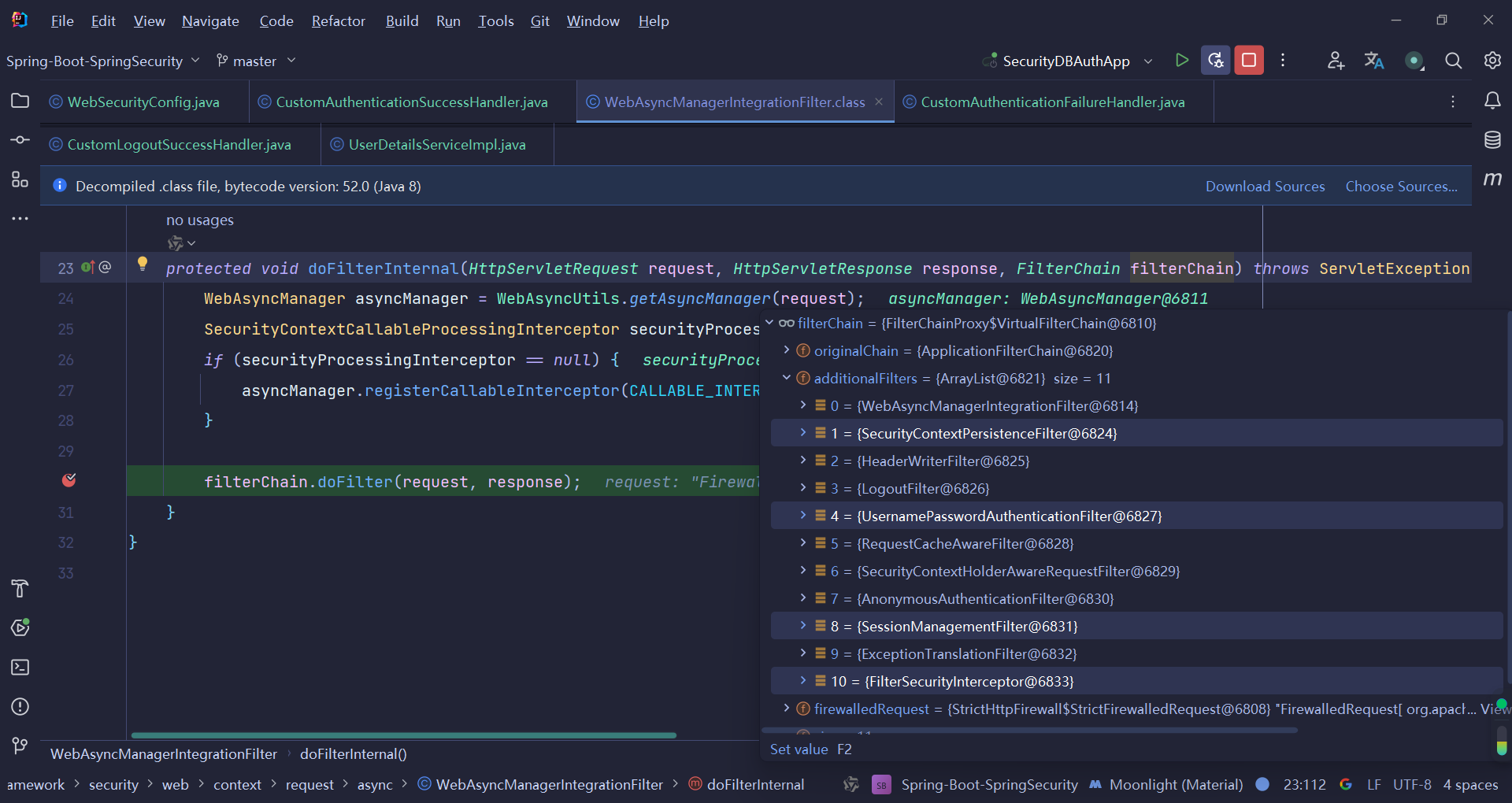The height and width of the screenshot is (803, 1512).
Task: Expand the originalChain field node
Action: pos(786,350)
